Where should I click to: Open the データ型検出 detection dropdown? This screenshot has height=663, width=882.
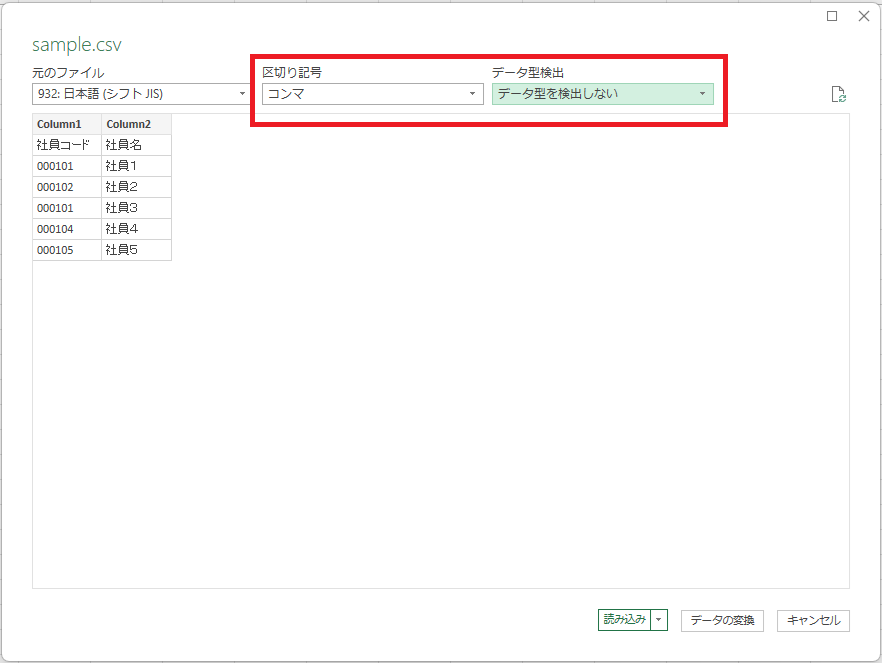tap(702, 92)
